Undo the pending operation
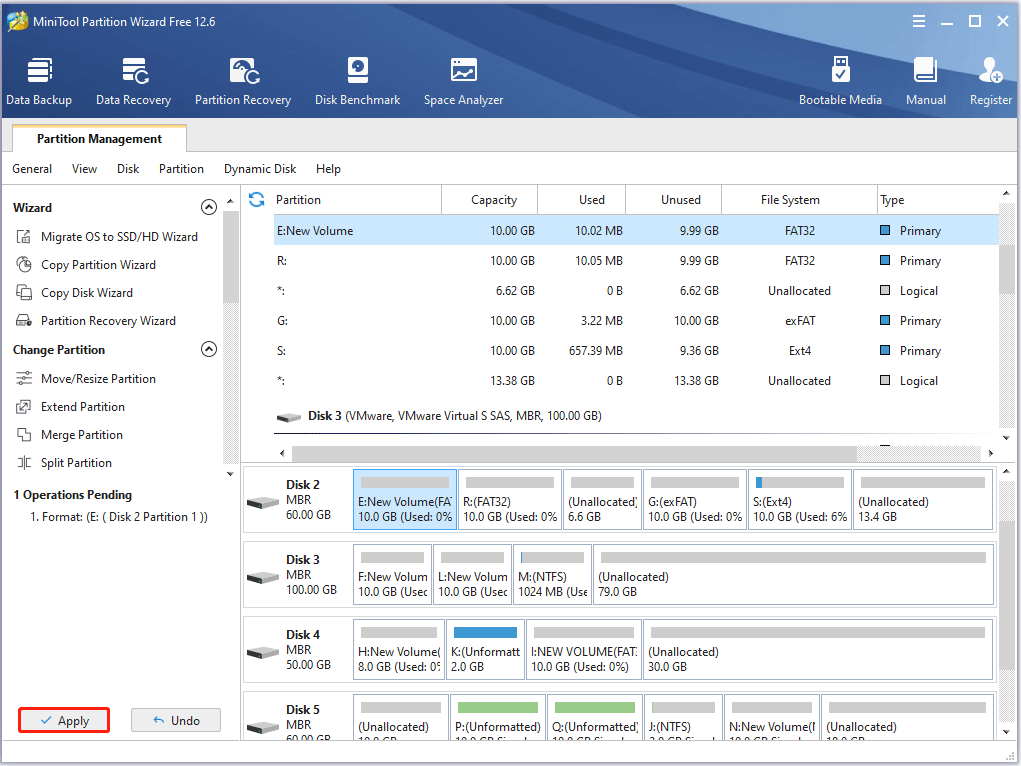Image resolution: width=1021 pixels, height=766 pixels. [x=175, y=721]
